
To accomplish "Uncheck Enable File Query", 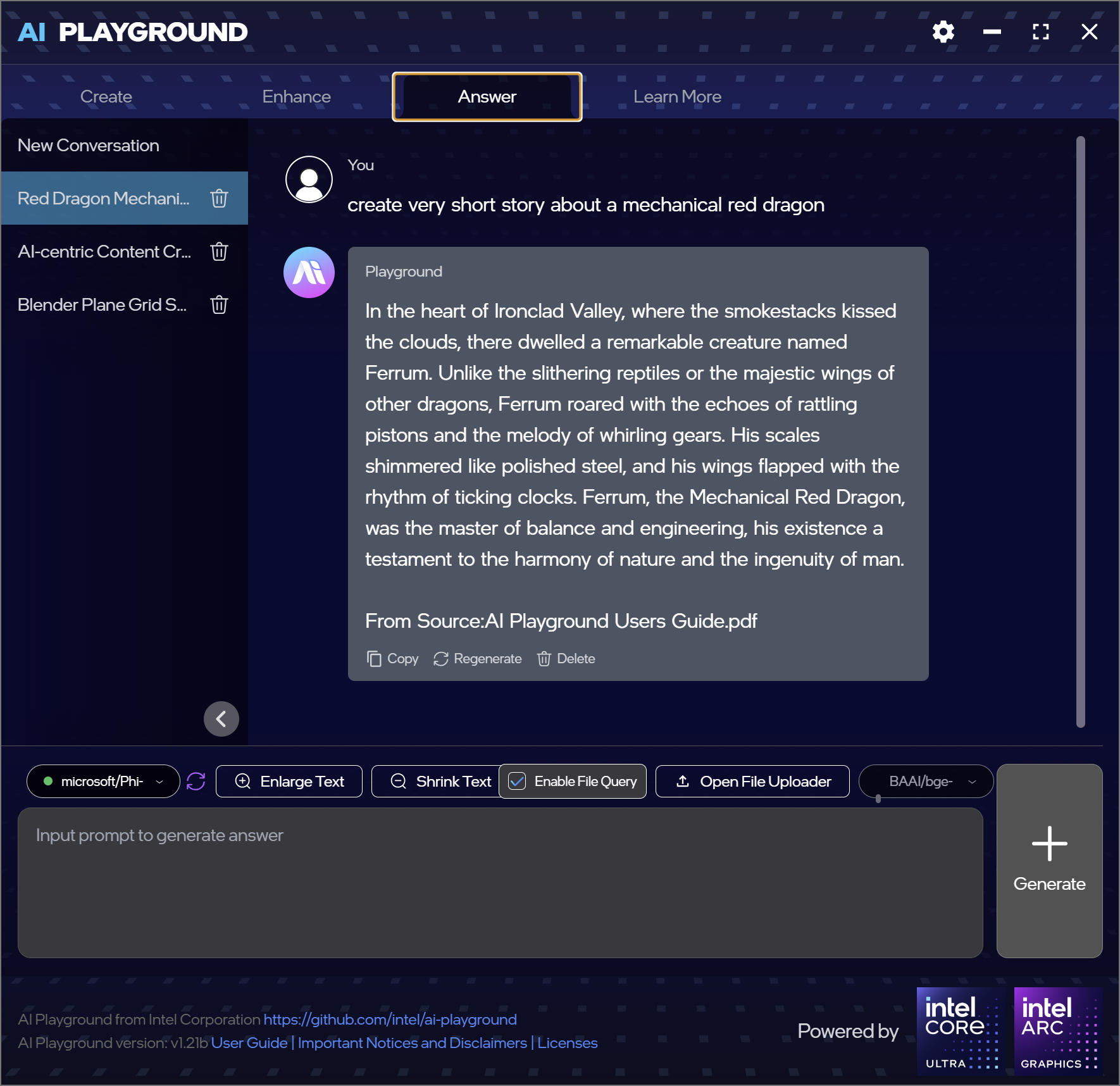I will point(517,781).
